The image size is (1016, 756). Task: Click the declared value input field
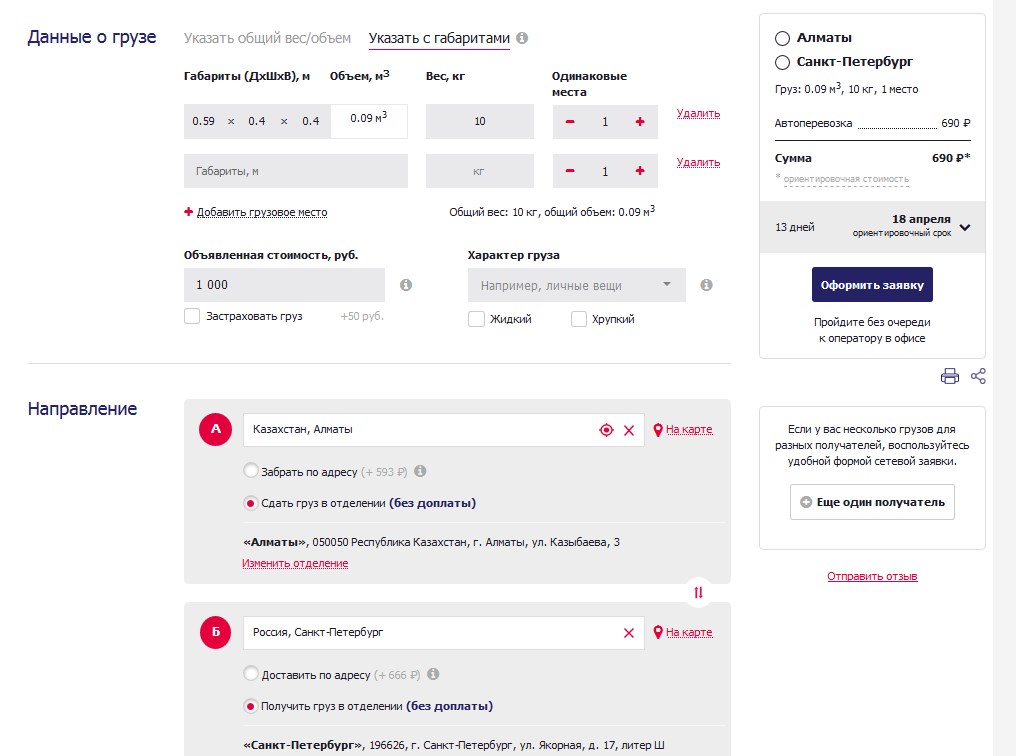[x=284, y=285]
